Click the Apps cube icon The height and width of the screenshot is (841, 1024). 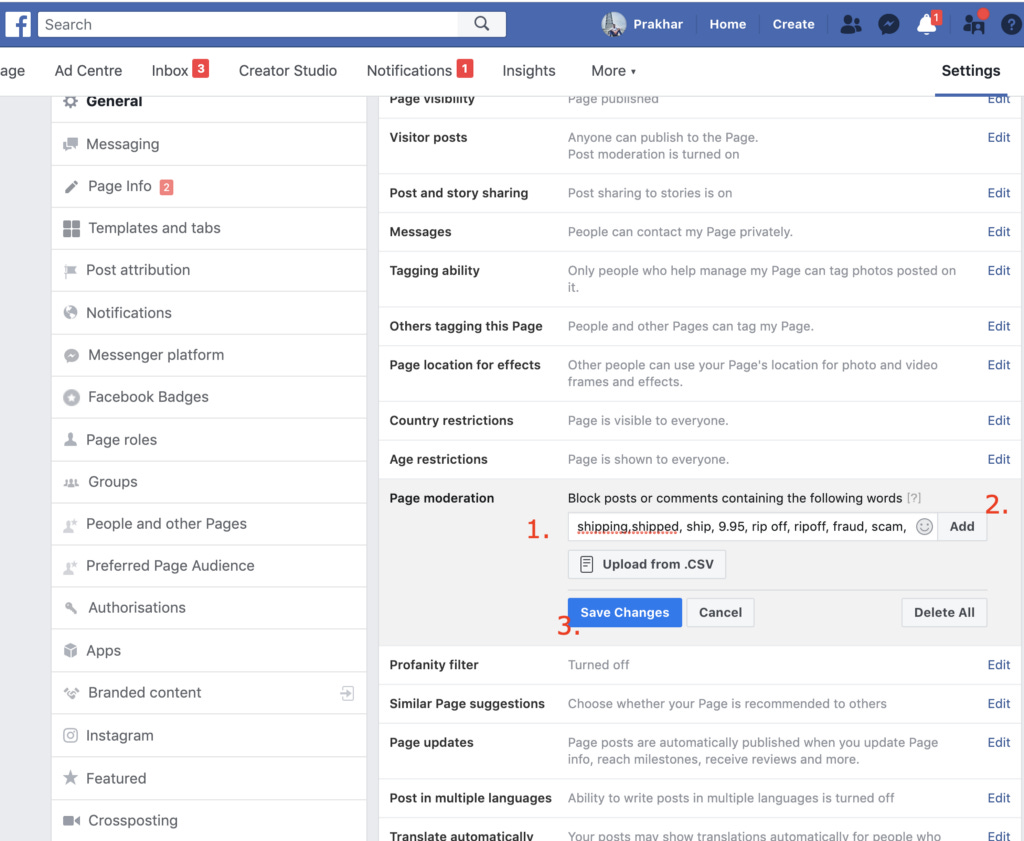pyautogui.click(x=71, y=650)
